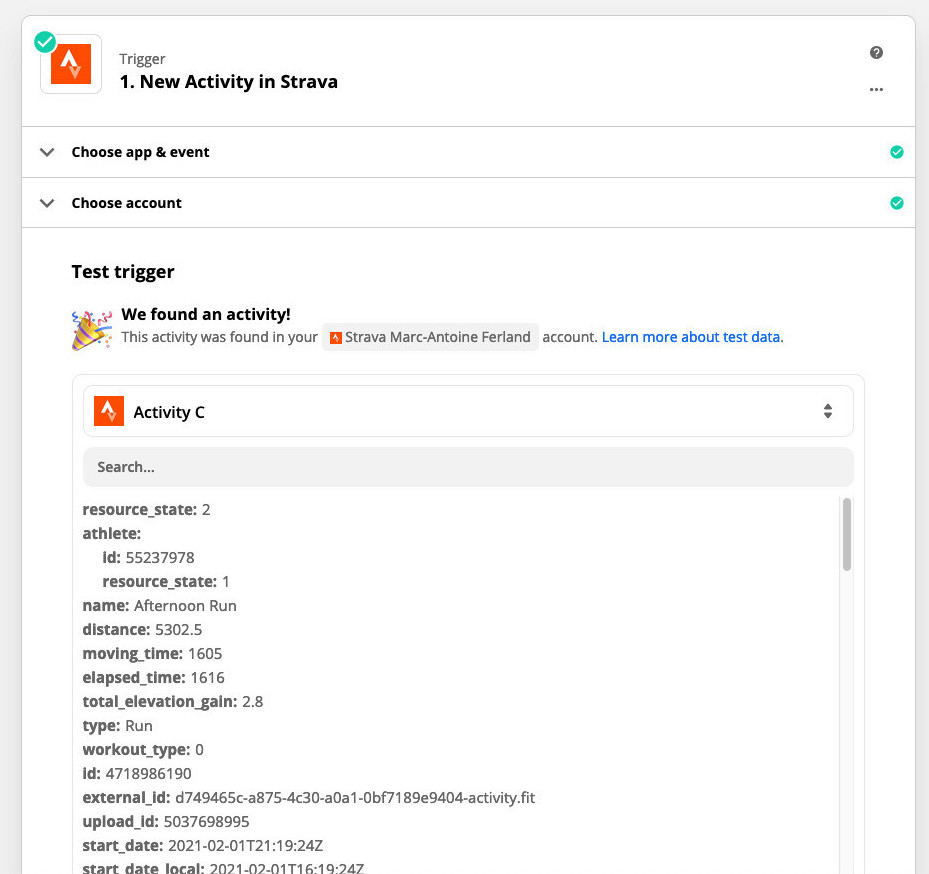The height and width of the screenshot is (874, 929).
Task: Click the 1. New Activity in Strava title
Action: (x=228, y=82)
